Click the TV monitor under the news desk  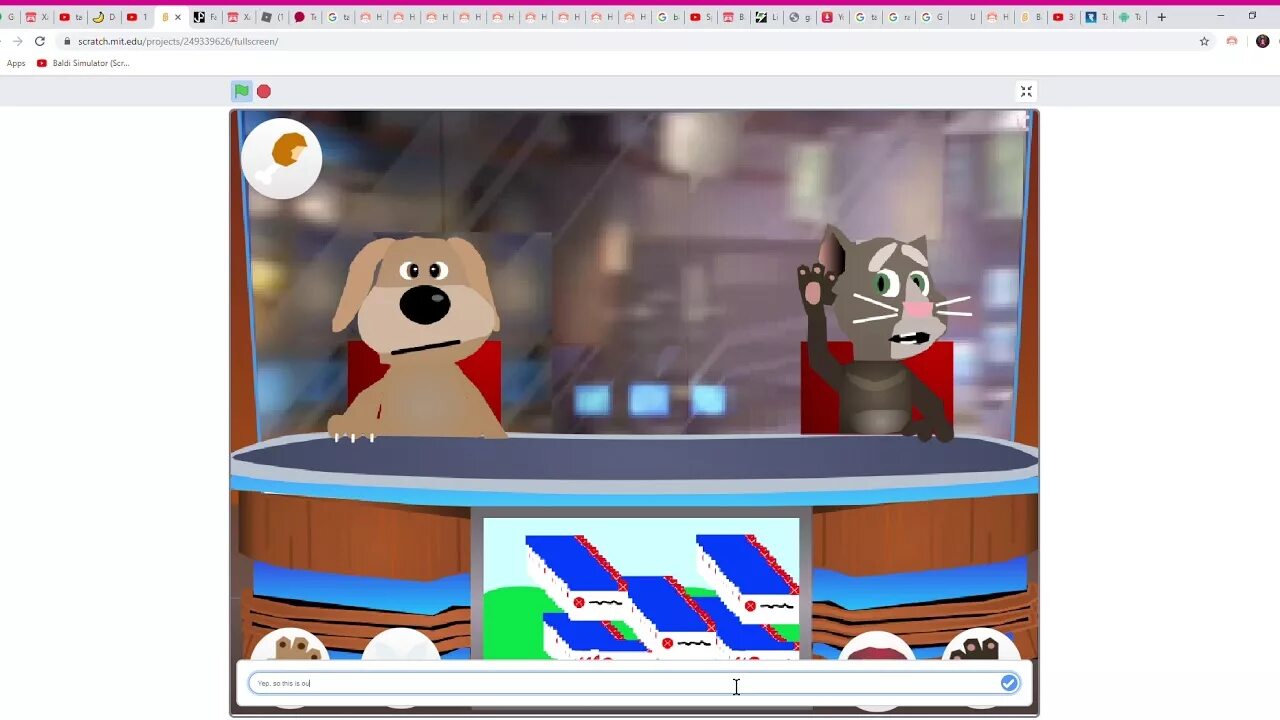[x=641, y=588]
